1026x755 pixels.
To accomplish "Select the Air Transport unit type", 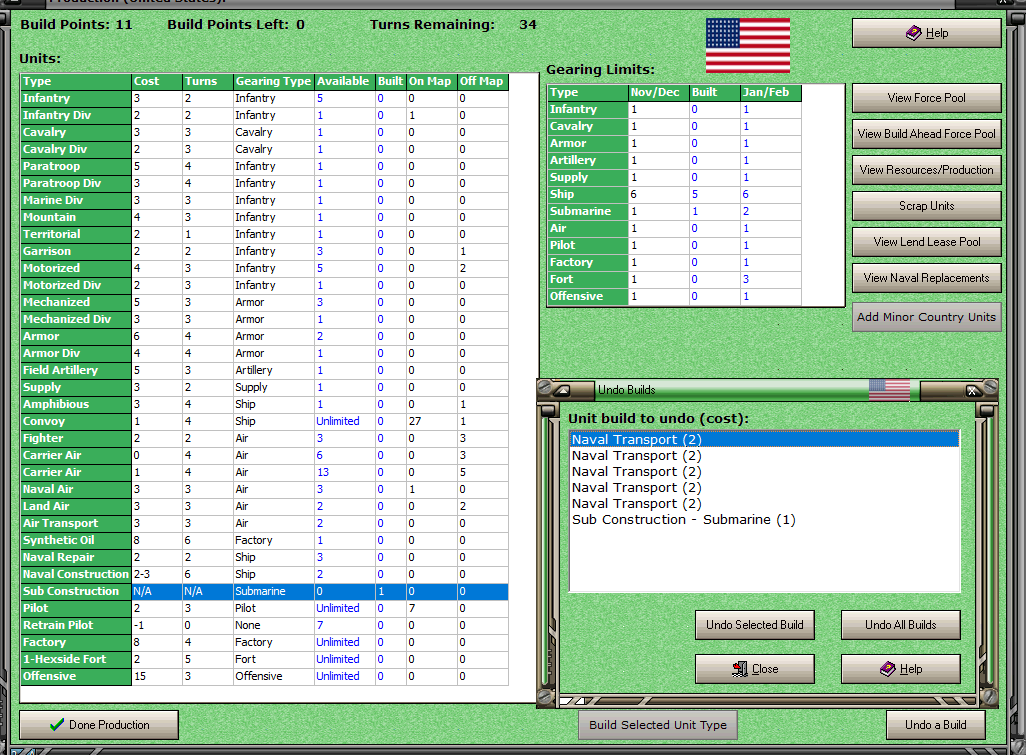I will (x=76, y=523).
